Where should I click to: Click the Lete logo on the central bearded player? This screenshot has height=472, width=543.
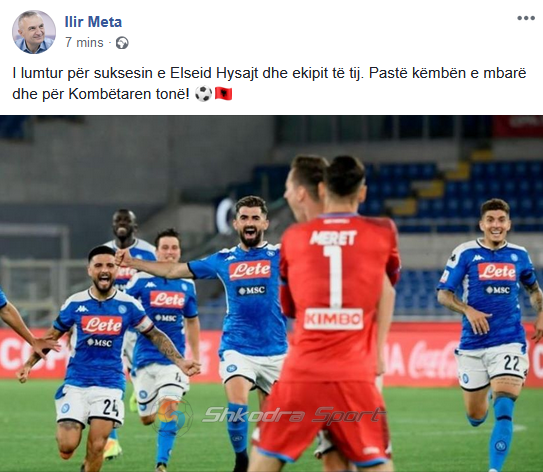(x=250, y=270)
